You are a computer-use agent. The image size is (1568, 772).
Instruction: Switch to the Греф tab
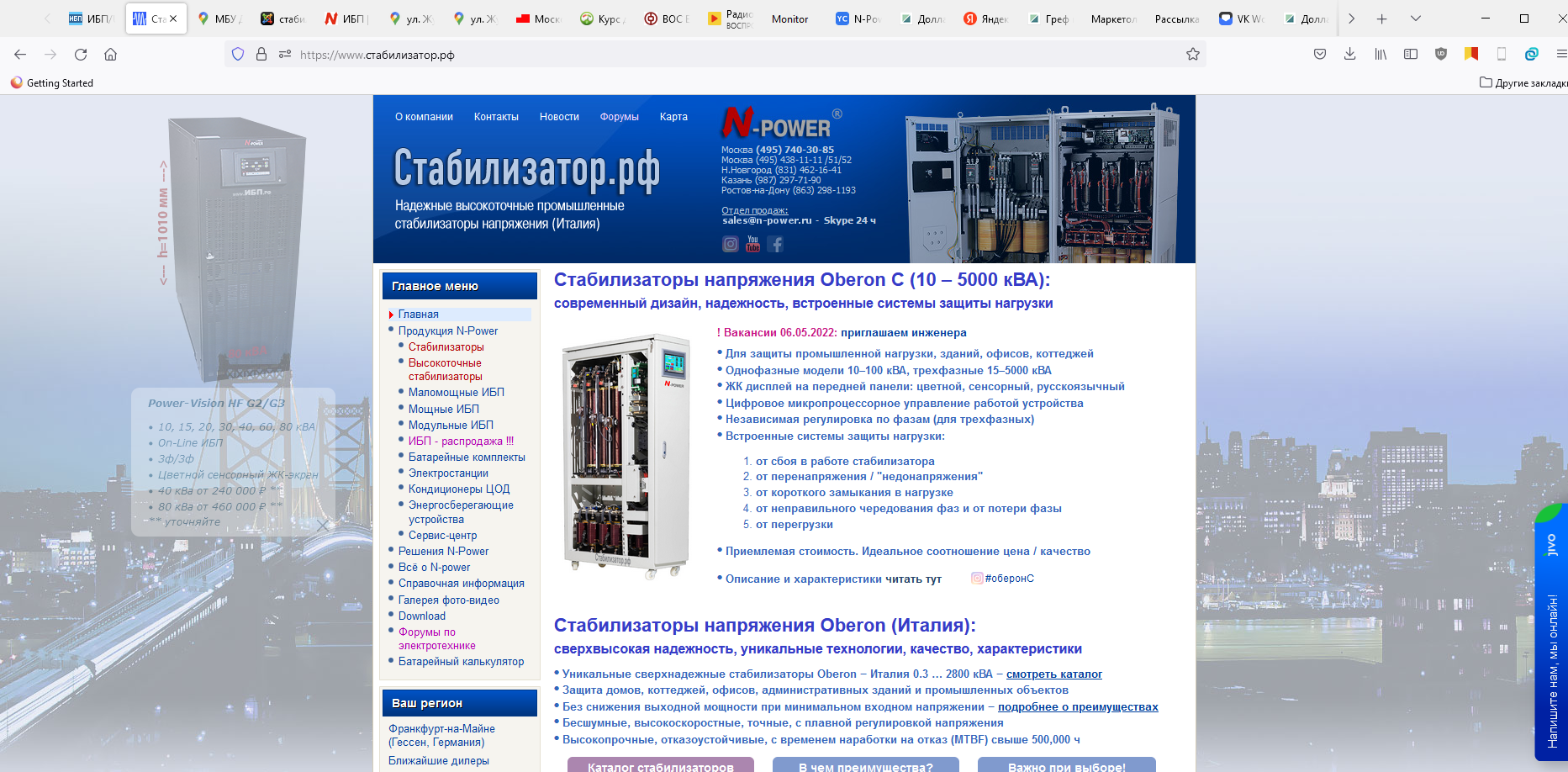(x=1049, y=19)
